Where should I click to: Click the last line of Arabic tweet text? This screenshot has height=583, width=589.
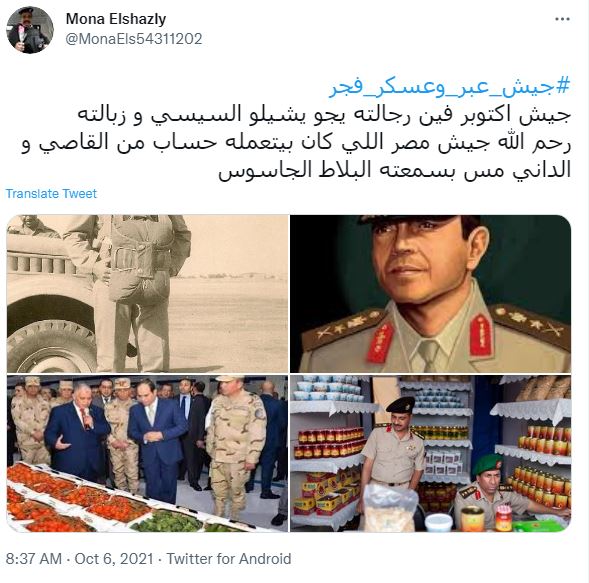click(394, 170)
